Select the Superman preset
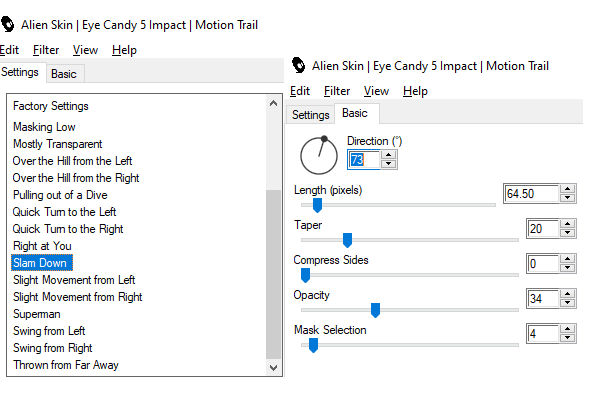Screen dimensions: 600x400 tap(37, 314)
